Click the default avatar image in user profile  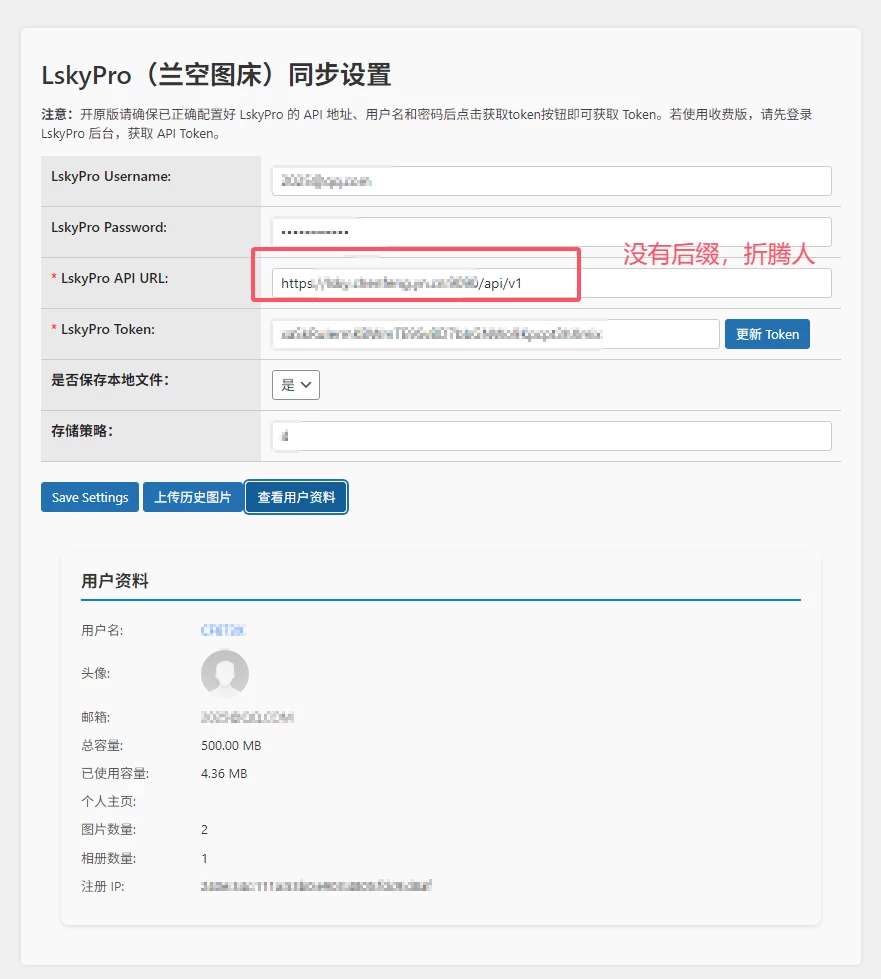(x=224, y=673)
